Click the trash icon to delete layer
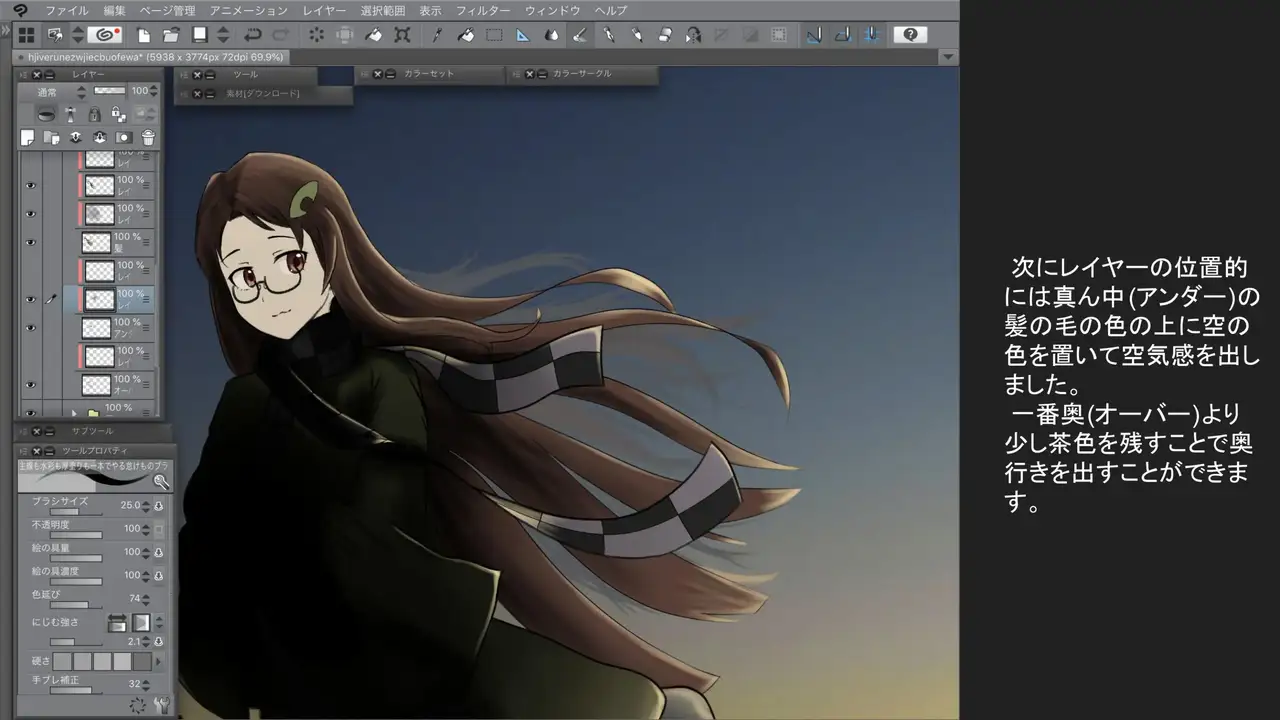This screenshot has width=1280, height=720. [148, 138]
